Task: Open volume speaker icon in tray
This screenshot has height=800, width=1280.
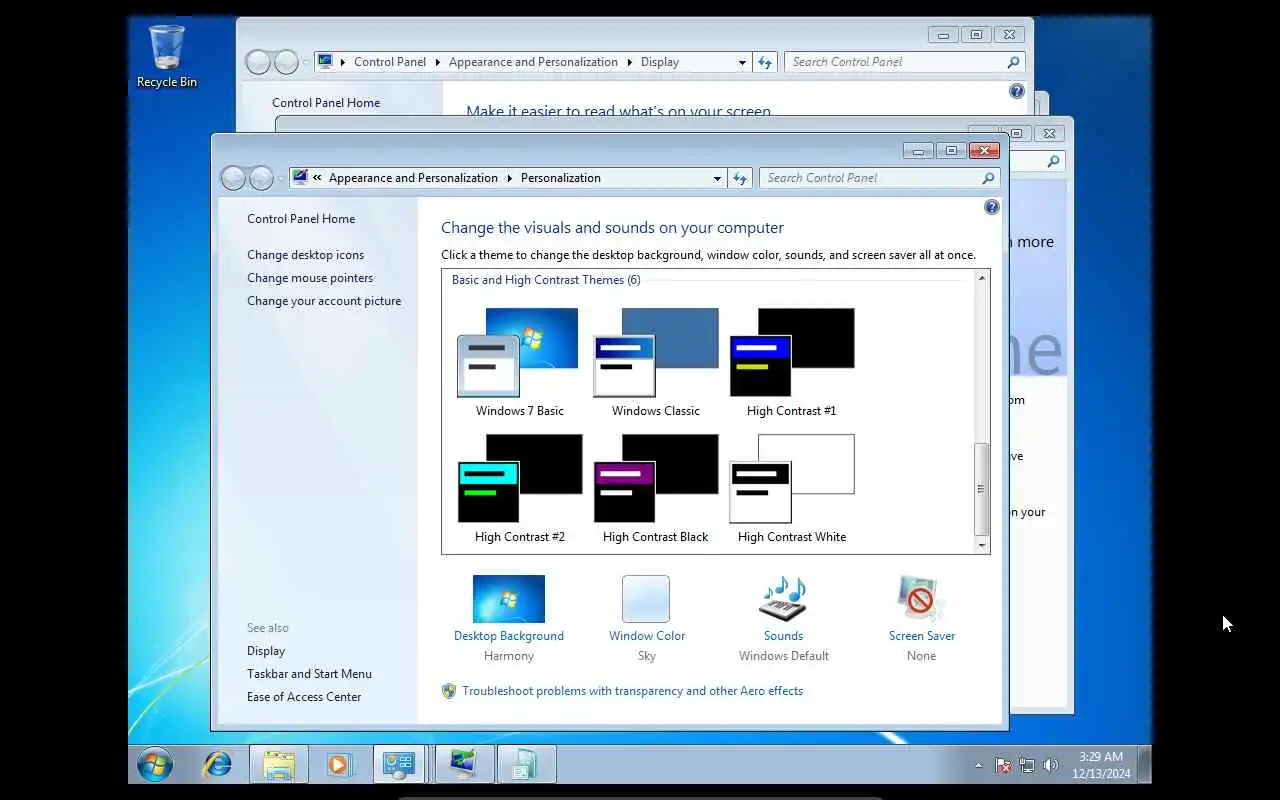Action: click(1051, 765)
